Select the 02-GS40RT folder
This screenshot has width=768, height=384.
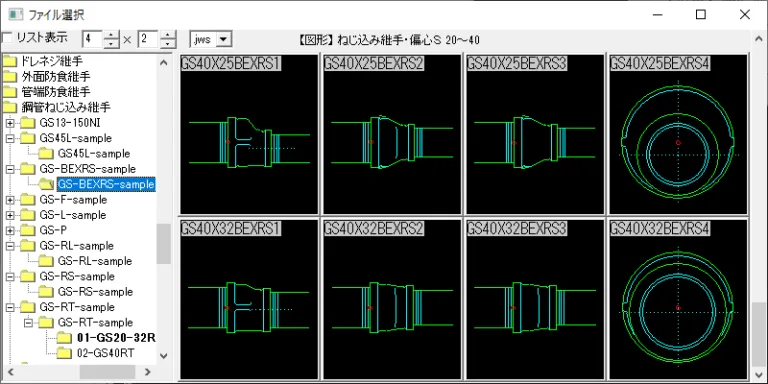tap(106, 353)
